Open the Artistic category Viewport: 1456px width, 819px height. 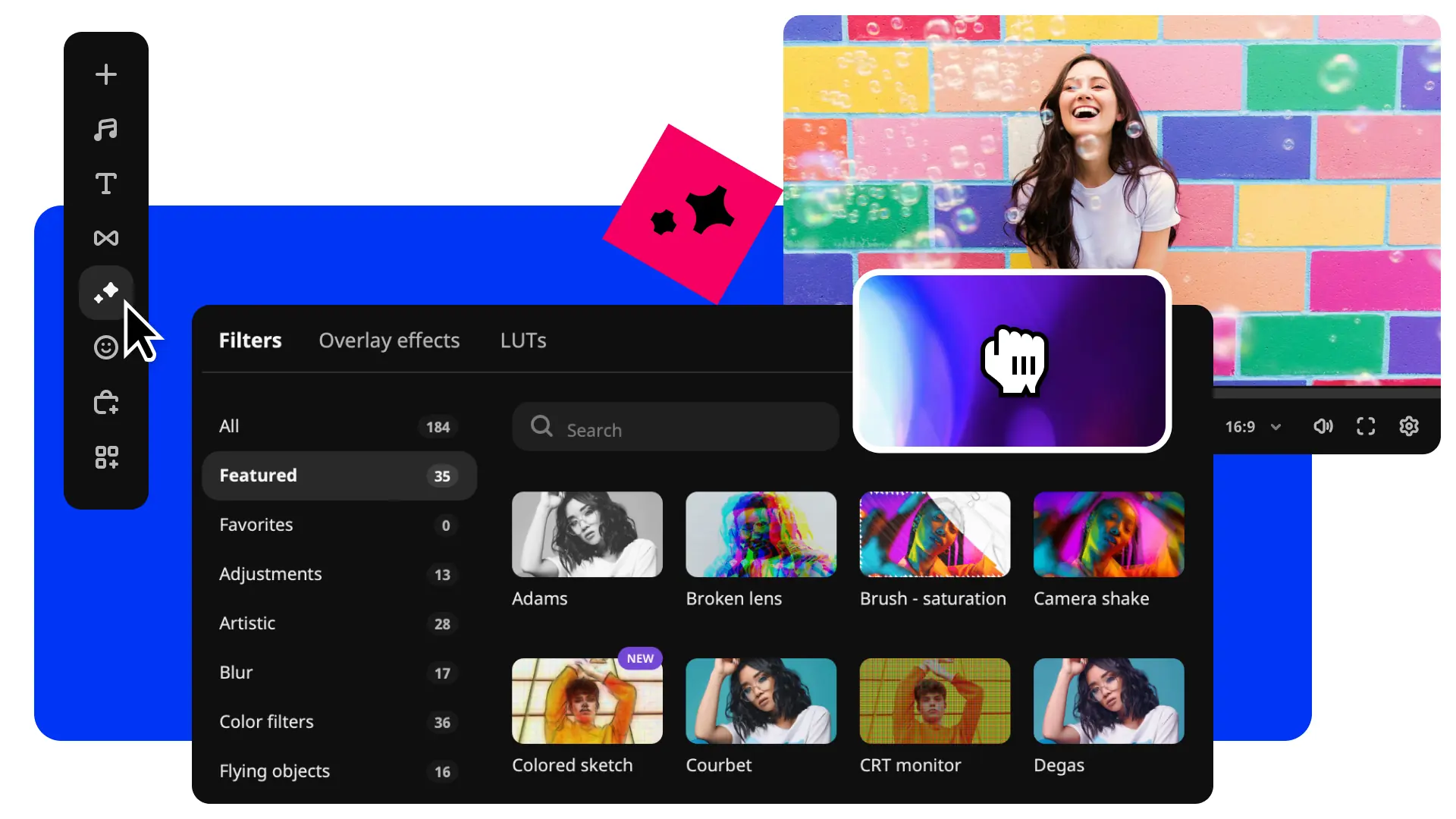click(339, 623)
